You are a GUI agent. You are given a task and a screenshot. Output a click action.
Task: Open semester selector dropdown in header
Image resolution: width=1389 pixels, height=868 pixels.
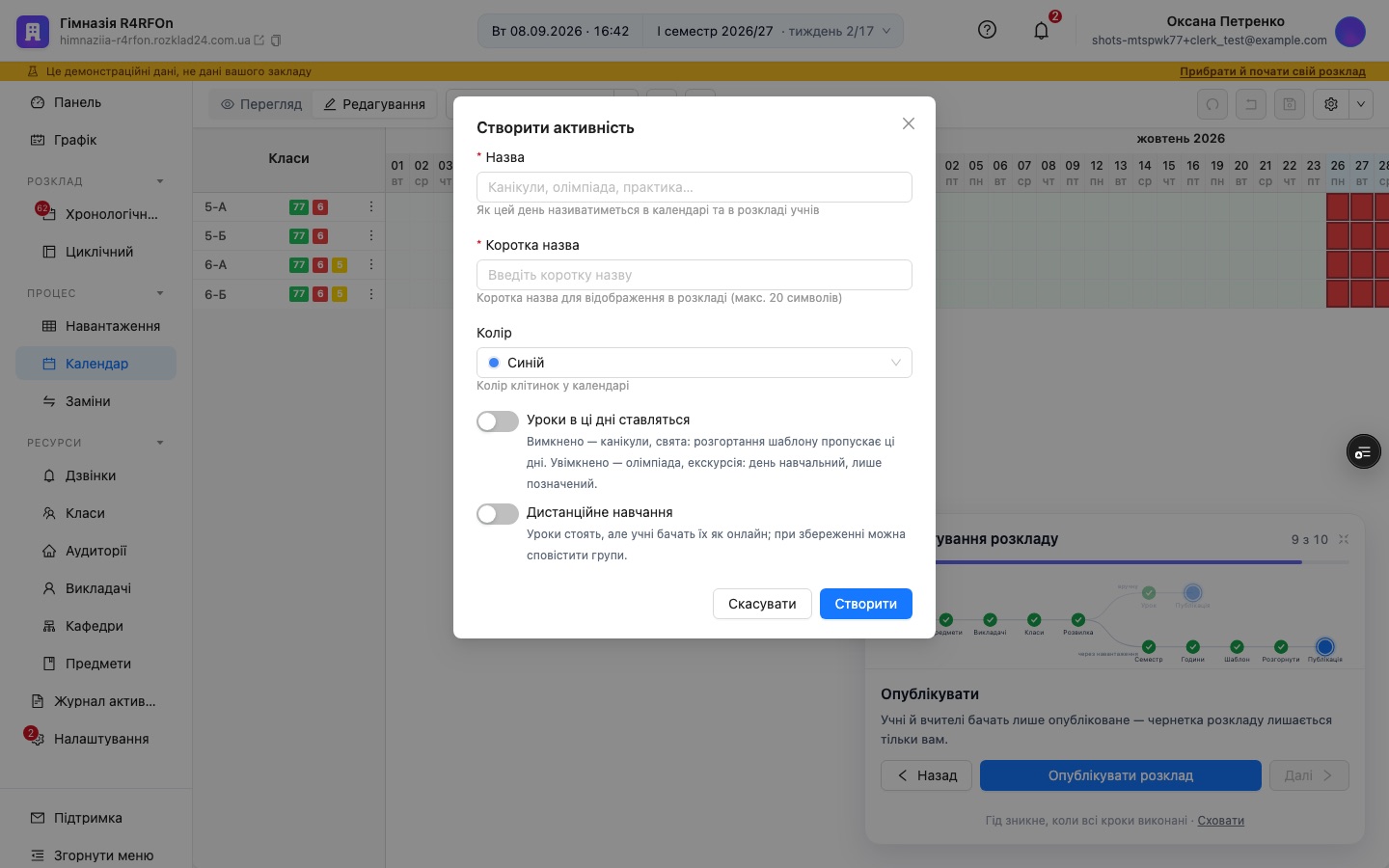click(x=774, y=31)
